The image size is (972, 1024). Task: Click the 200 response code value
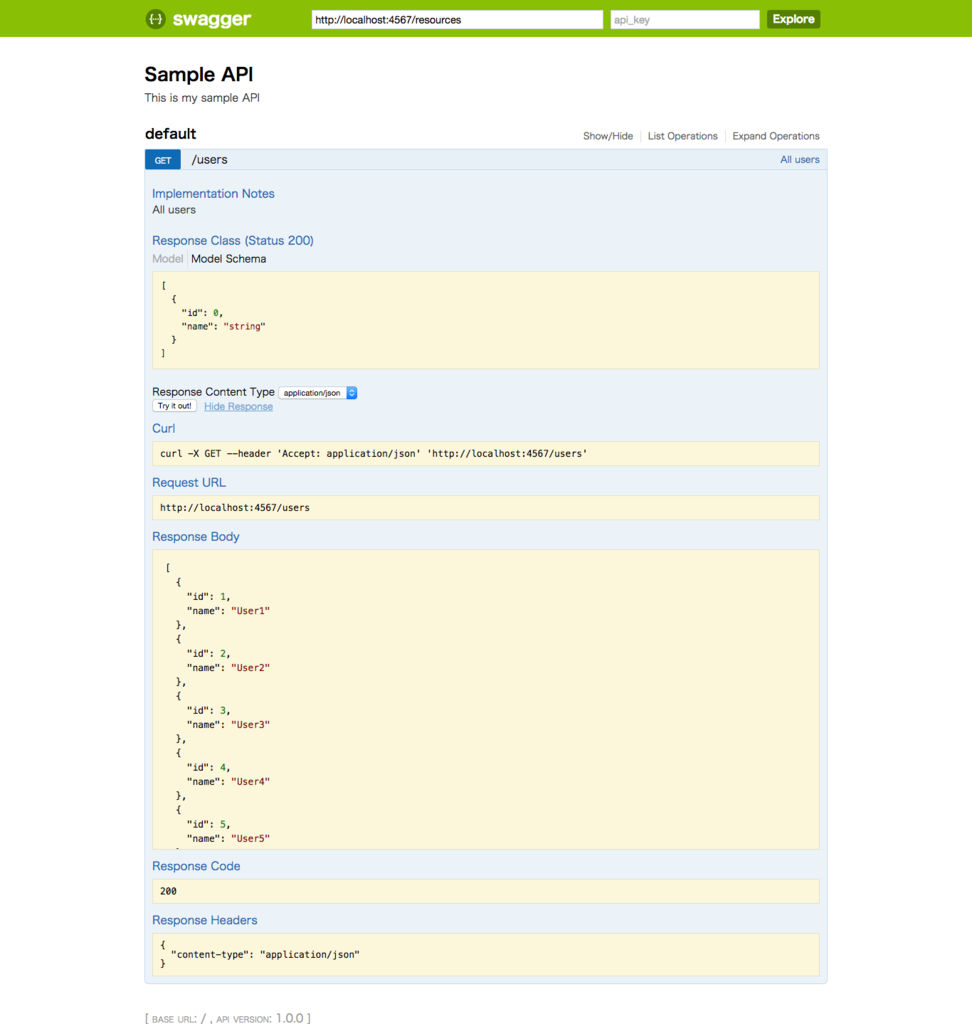pyautogui.click(x=169, y=891)
